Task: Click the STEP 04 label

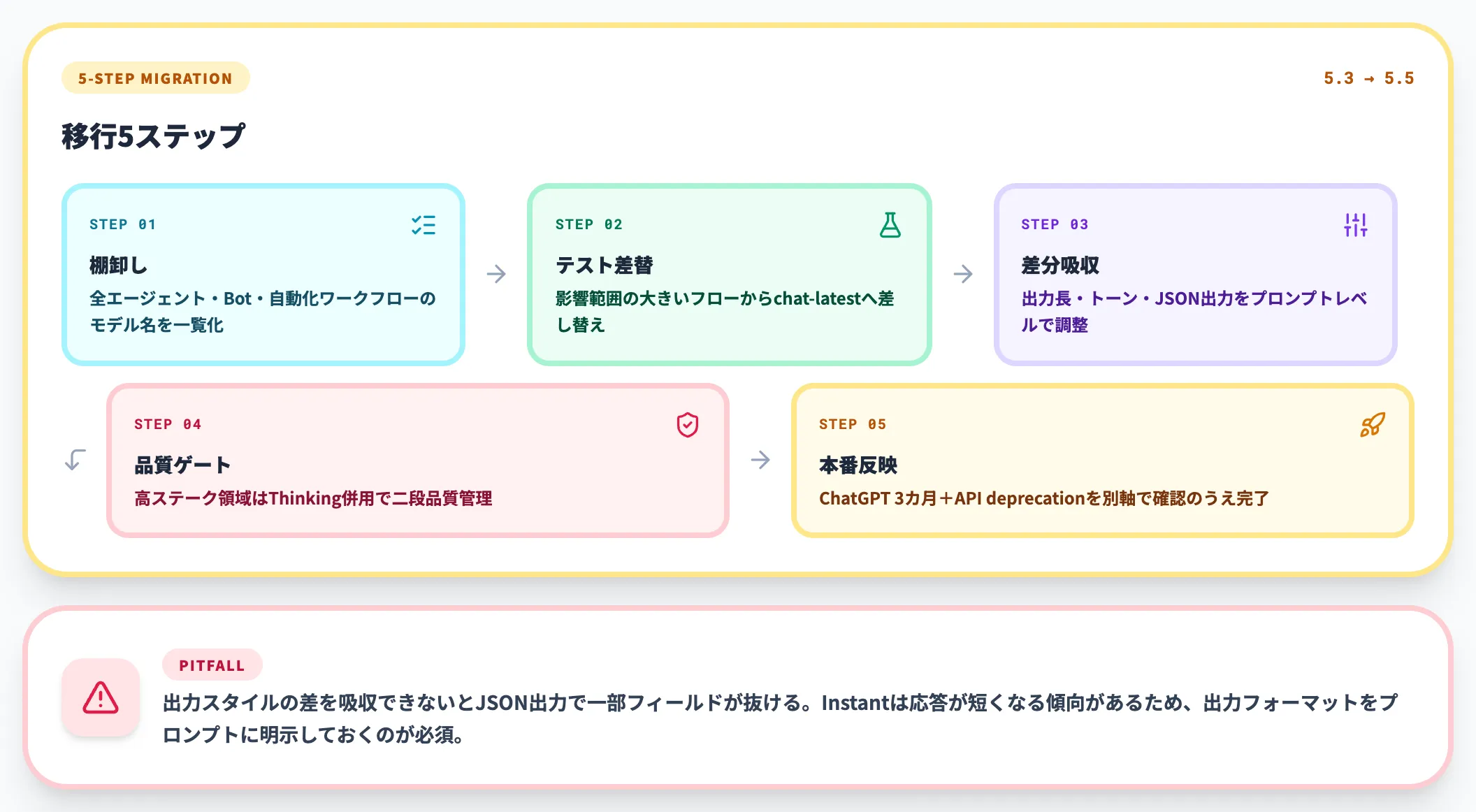Action: click(168, 424)
